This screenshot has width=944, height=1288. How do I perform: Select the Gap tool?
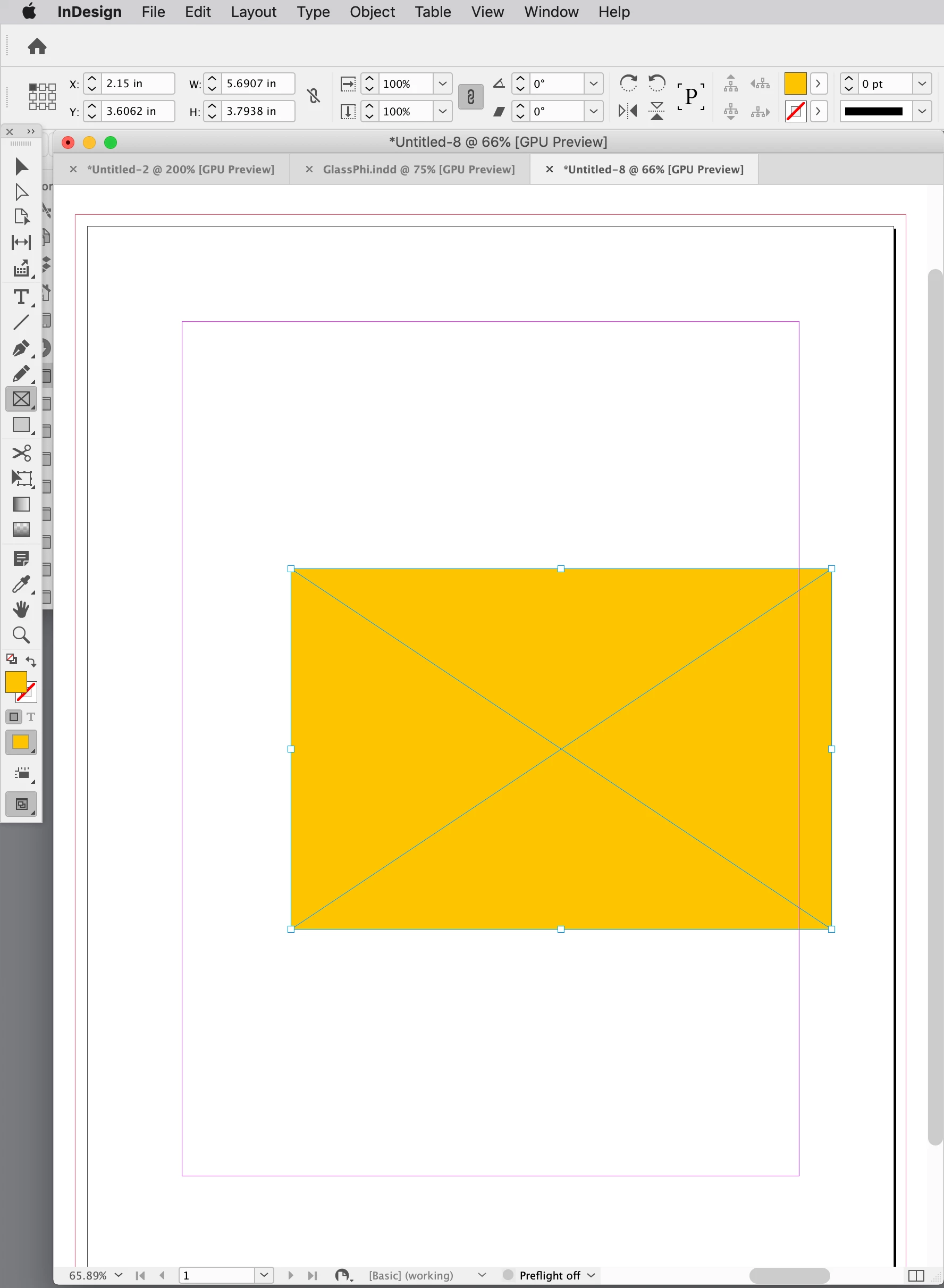point(21,242)
